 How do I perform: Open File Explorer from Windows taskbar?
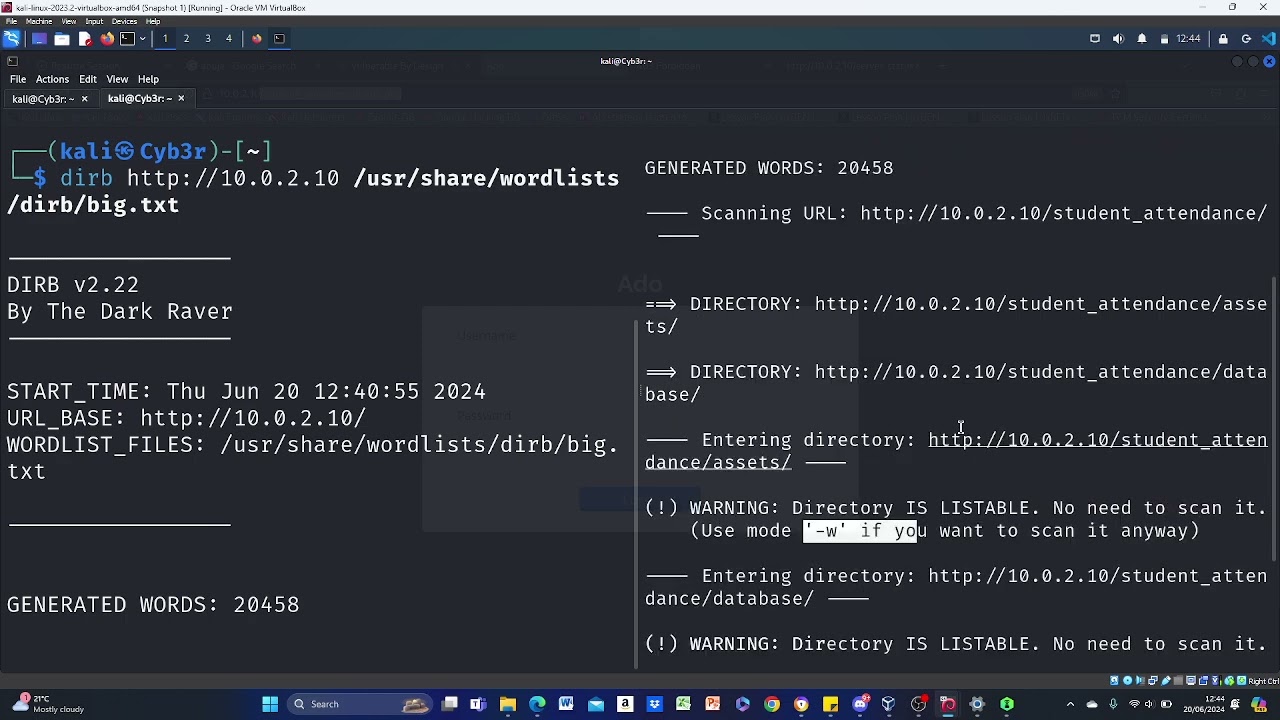[x=508, y=704]
